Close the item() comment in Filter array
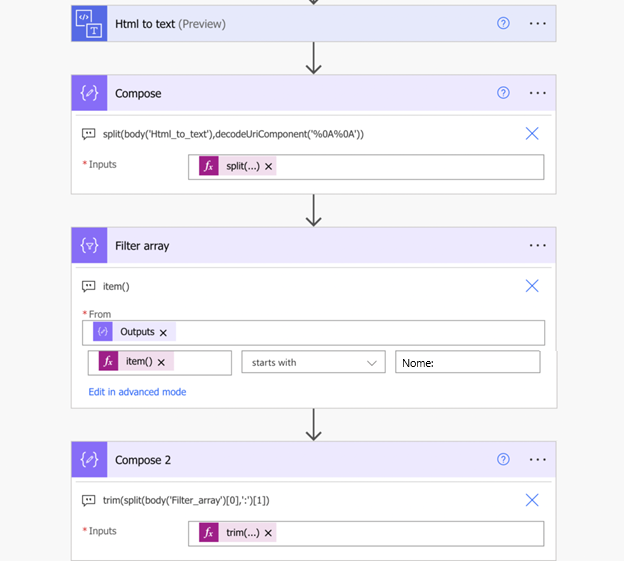This screenshot has width=624, height=561. [532, 286]
